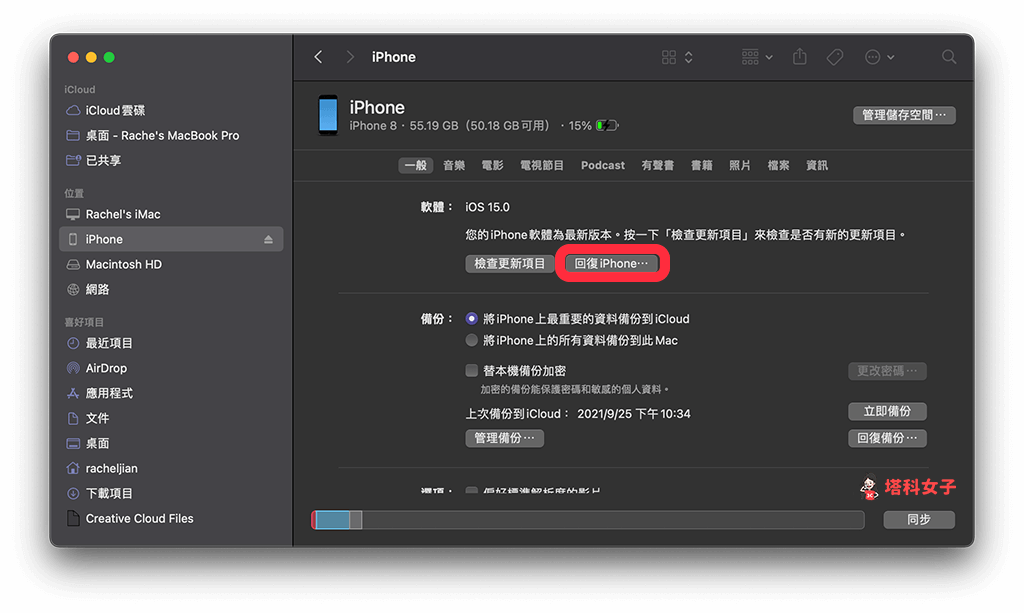This screenshot has width=1024, height=613.
Task: Click 更改密碼 button
Action: (887, 371)
